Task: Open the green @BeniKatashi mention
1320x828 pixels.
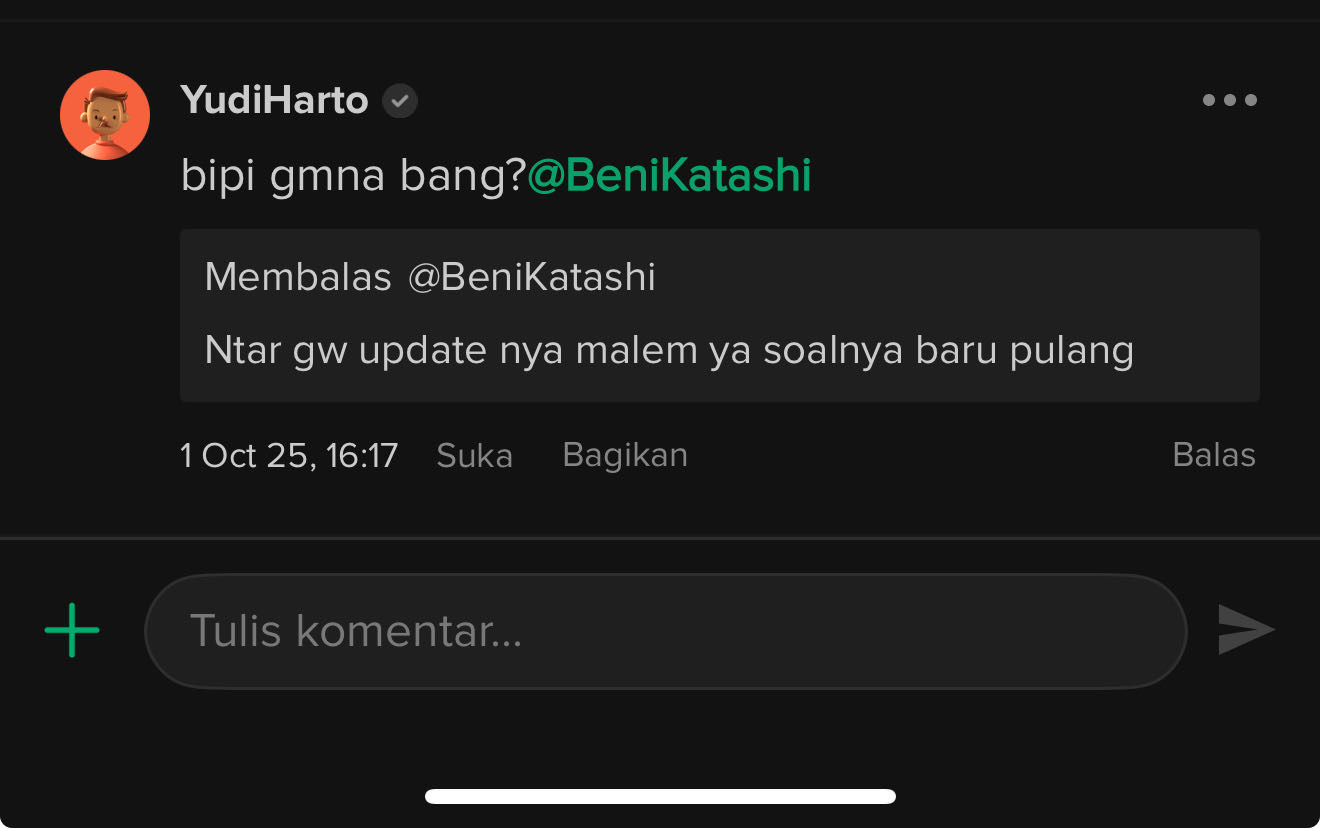Action: point(669,176)
